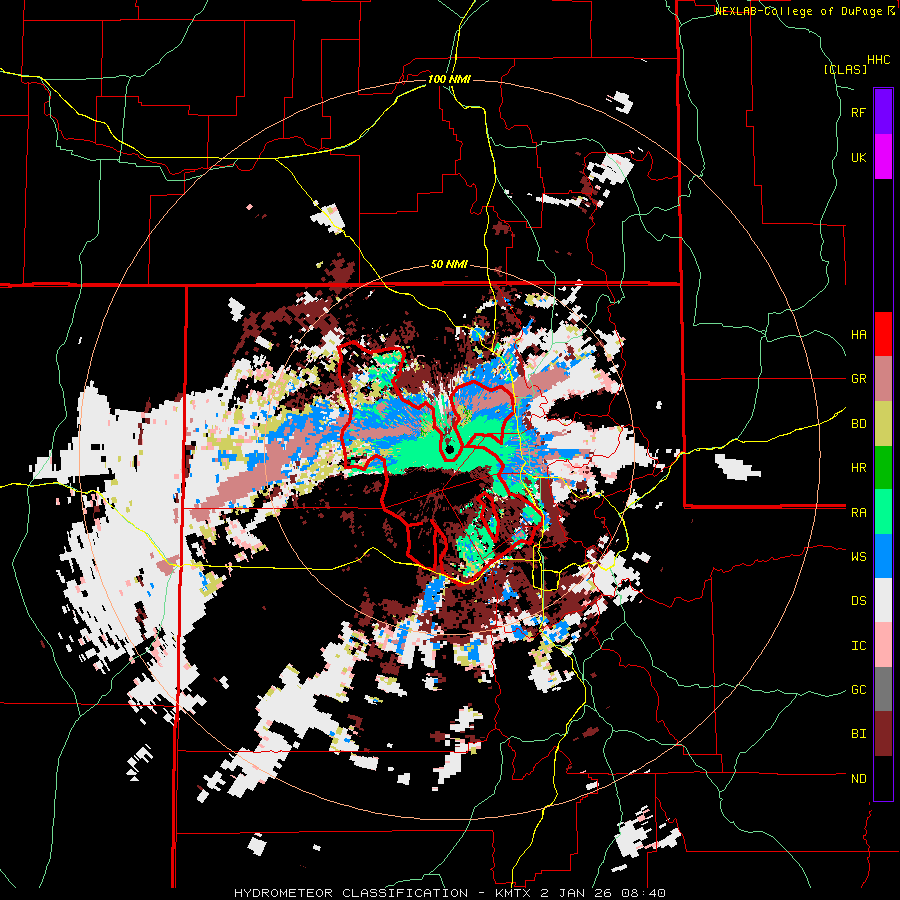Click the UK legend label

coord(858,158)
